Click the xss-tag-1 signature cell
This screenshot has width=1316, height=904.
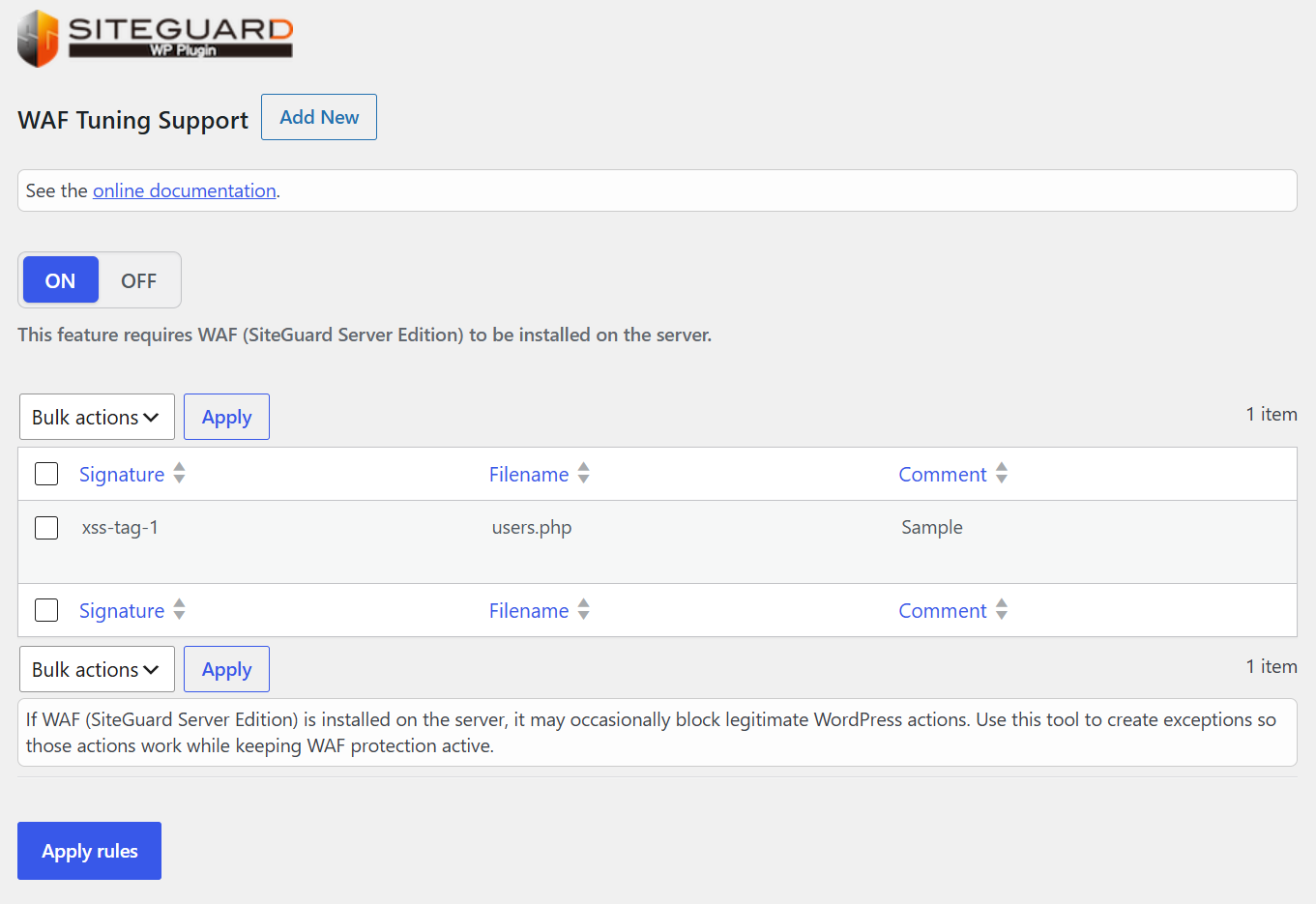point(120,527)
